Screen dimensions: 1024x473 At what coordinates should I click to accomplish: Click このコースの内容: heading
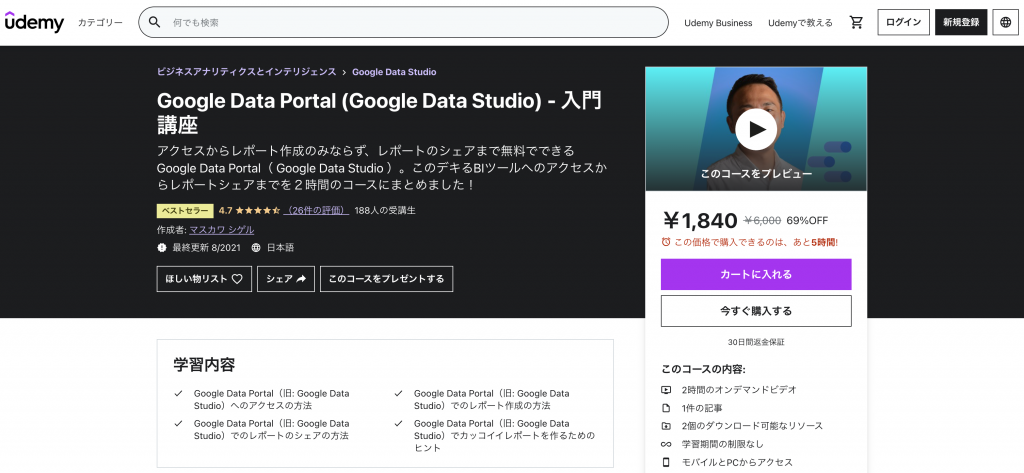703,369
